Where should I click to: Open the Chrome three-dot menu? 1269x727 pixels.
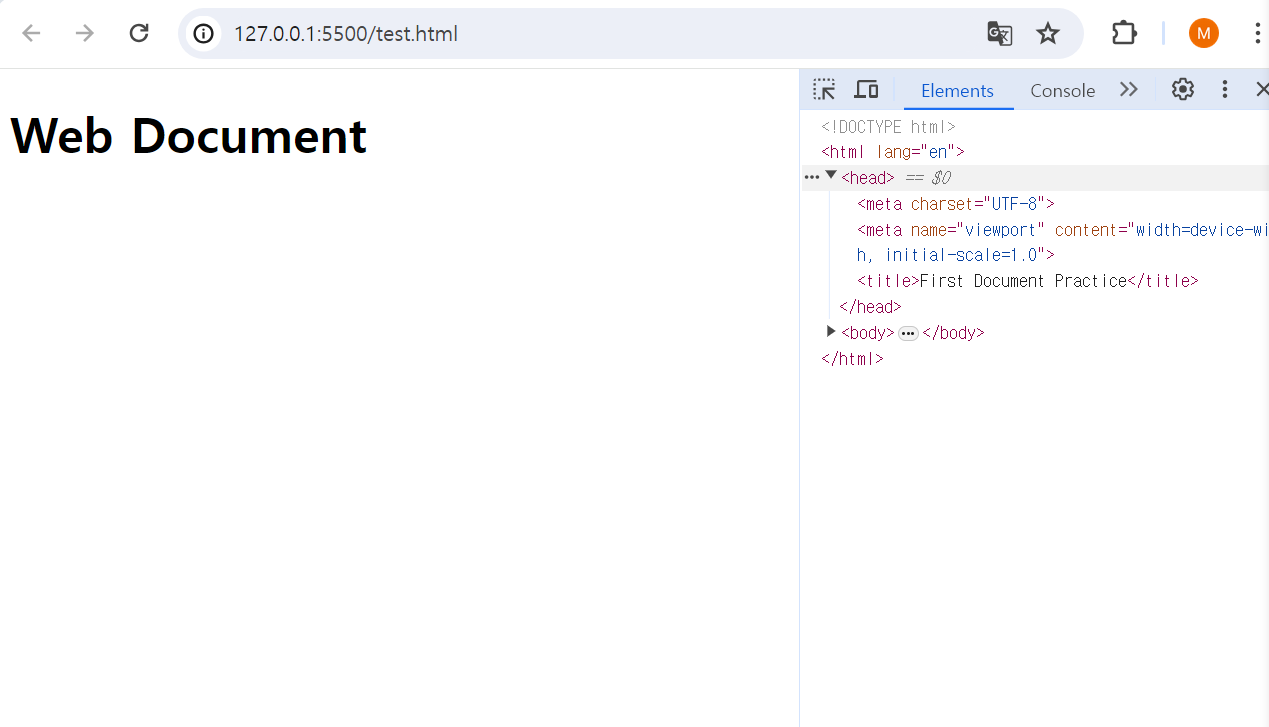(x=1257, y=34)
